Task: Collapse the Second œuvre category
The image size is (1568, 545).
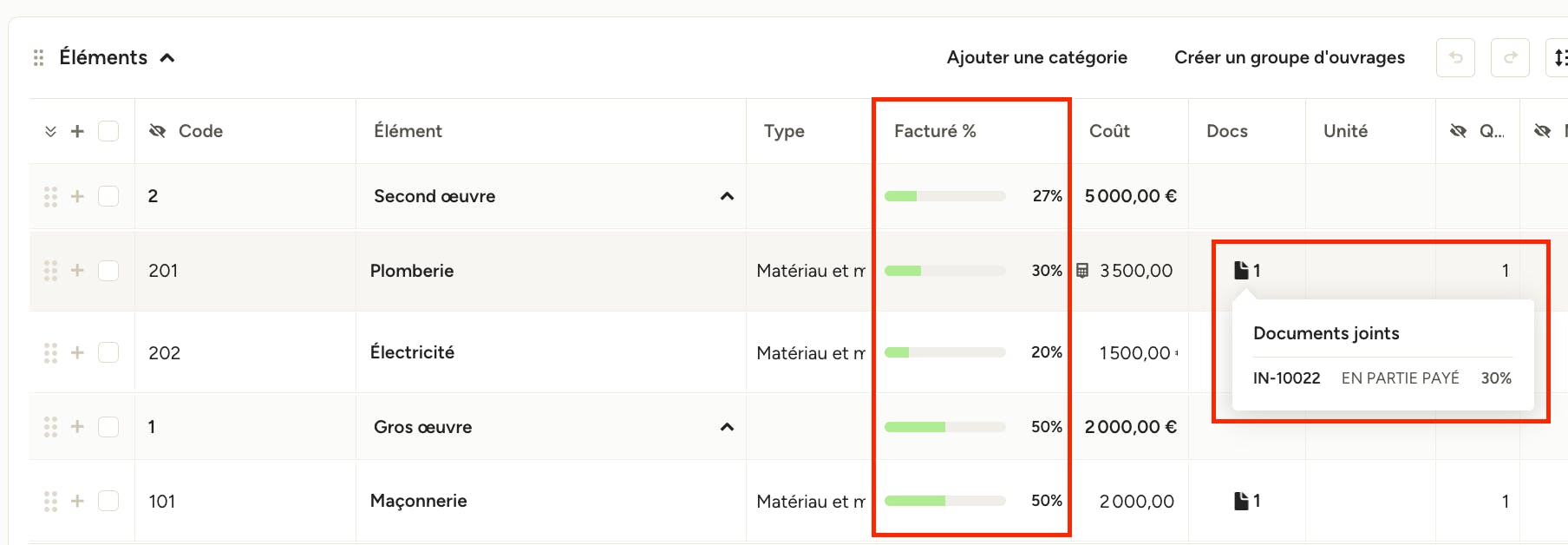Action: [727, 196]
